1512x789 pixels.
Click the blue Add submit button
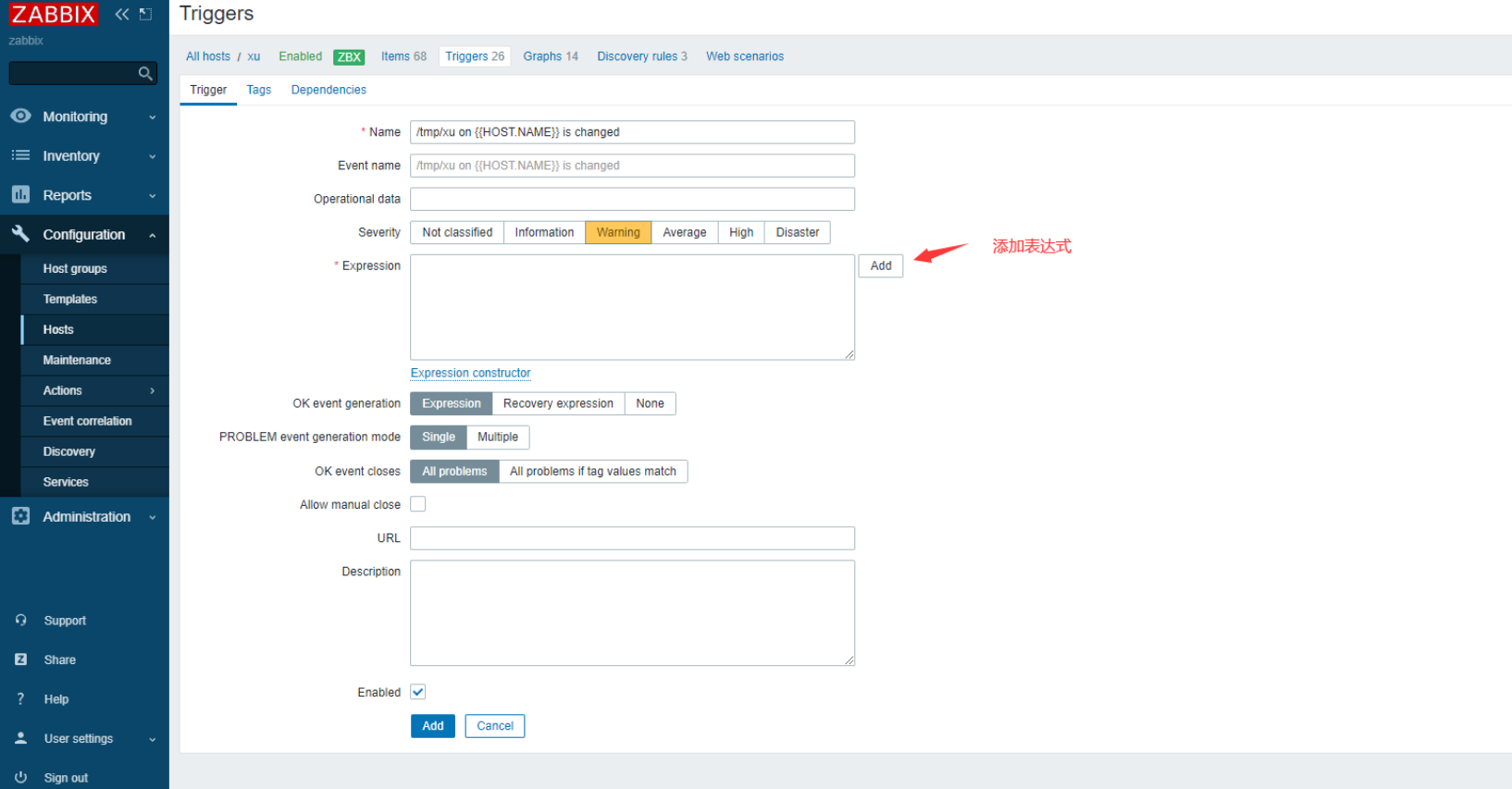[433, 726]
